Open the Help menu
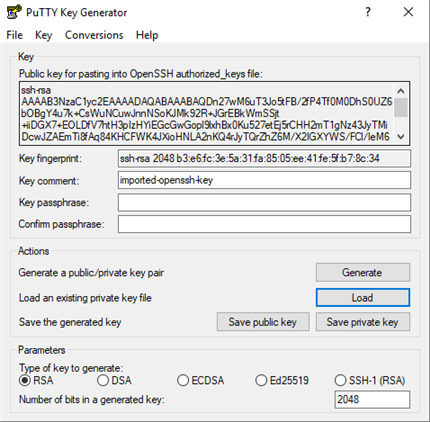Viewport: 430px width, 422px height. coord(147,35)
